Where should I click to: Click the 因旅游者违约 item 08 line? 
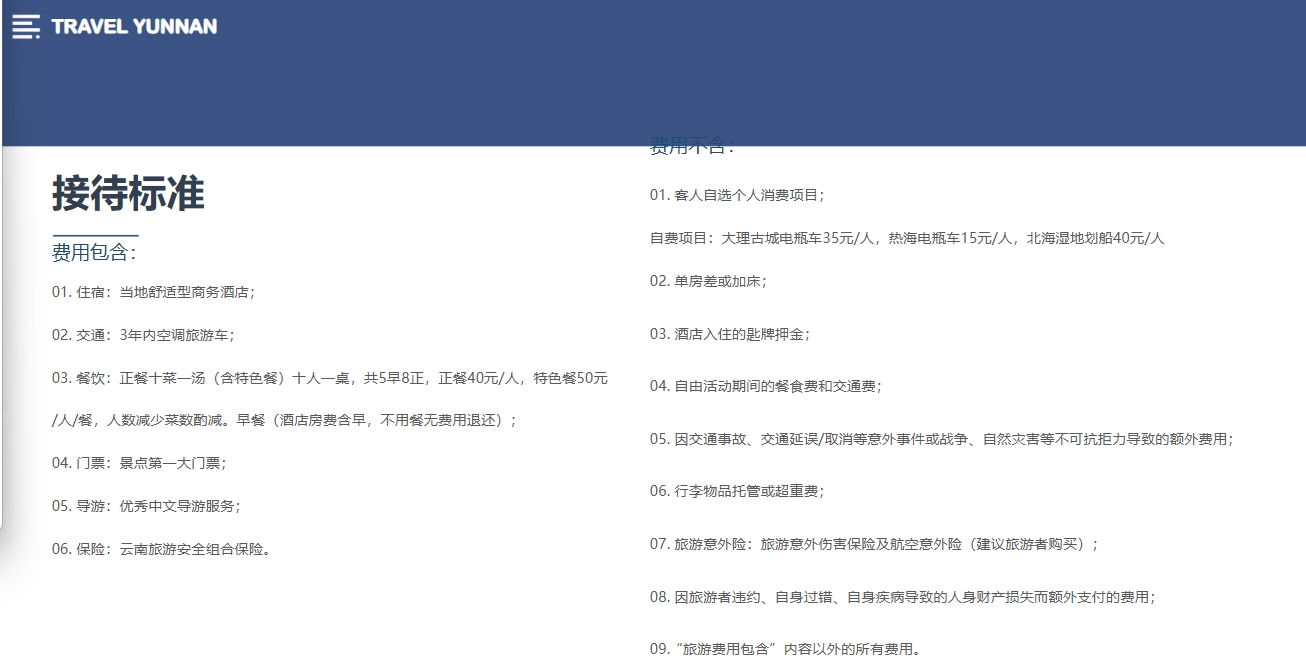tap(903, 597)
